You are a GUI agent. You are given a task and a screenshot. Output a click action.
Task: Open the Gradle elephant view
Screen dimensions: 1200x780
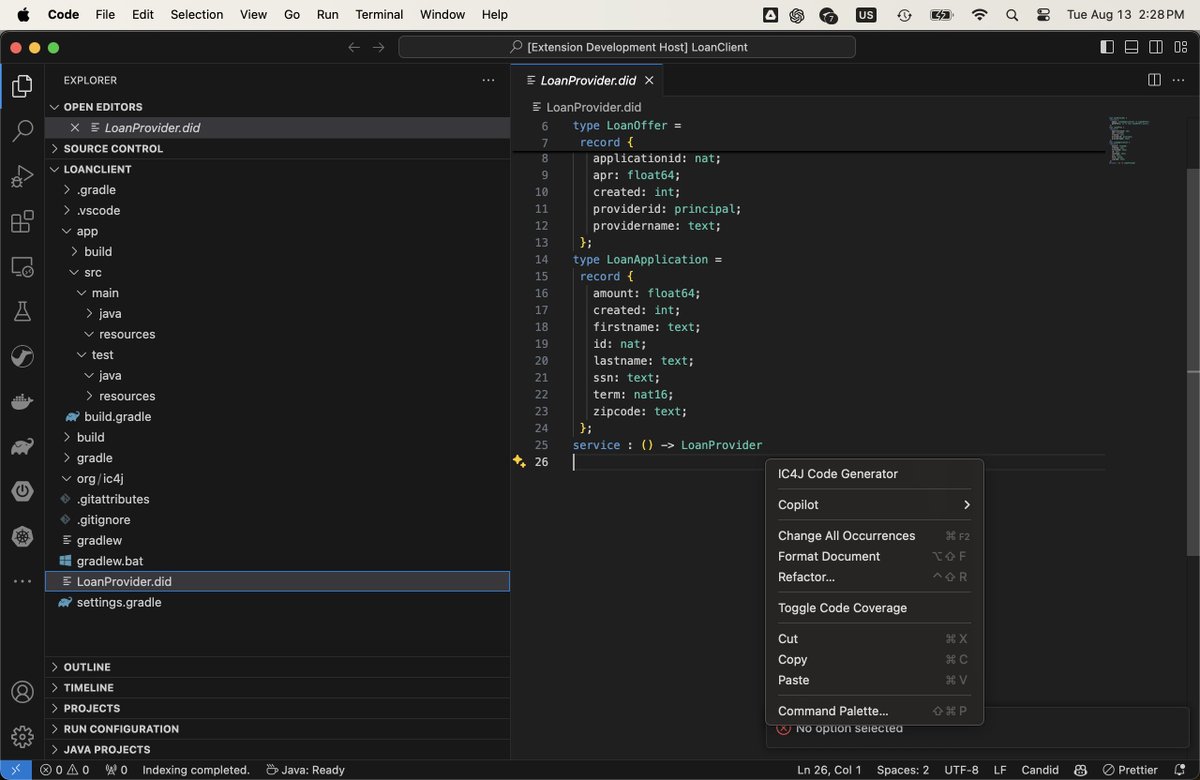click(22, 447)
